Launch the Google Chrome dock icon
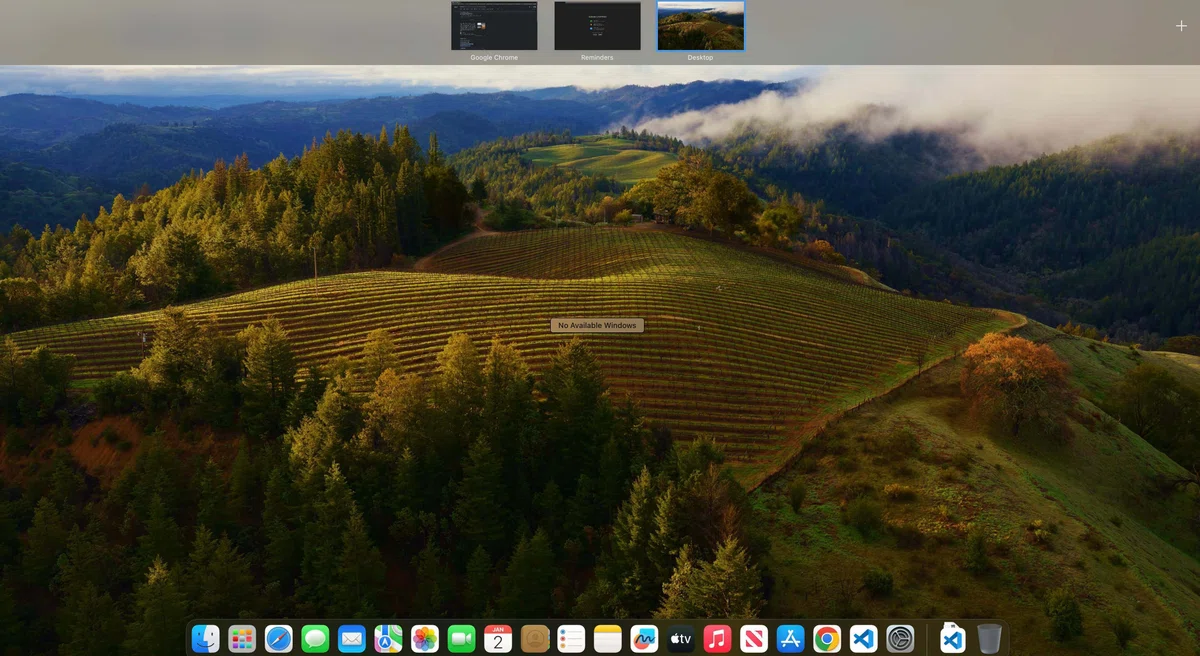This screenshot has height=656, width=1200. pyautogui.click(x=827, y=638)
